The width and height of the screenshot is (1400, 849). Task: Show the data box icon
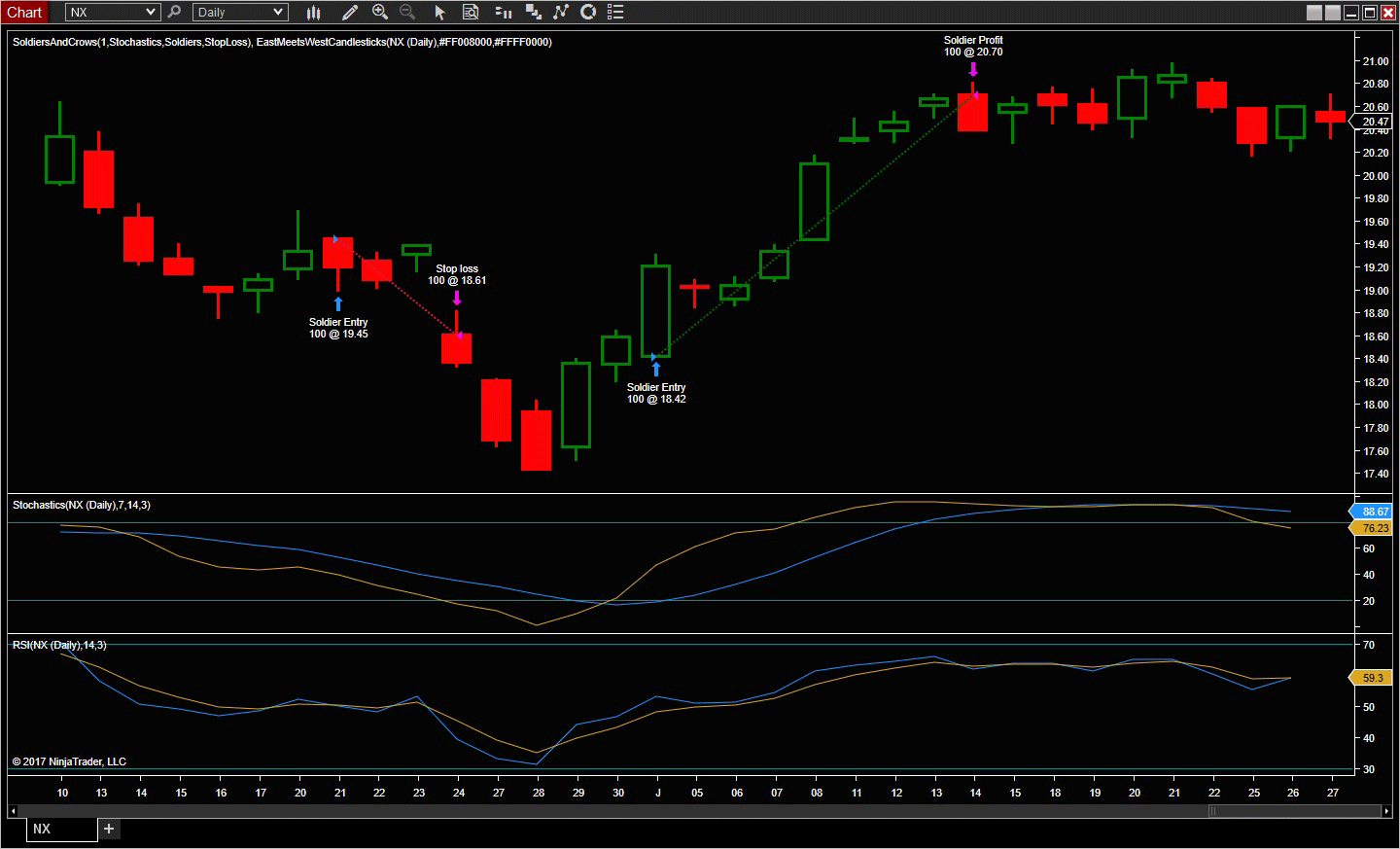[x=471, y=12]
